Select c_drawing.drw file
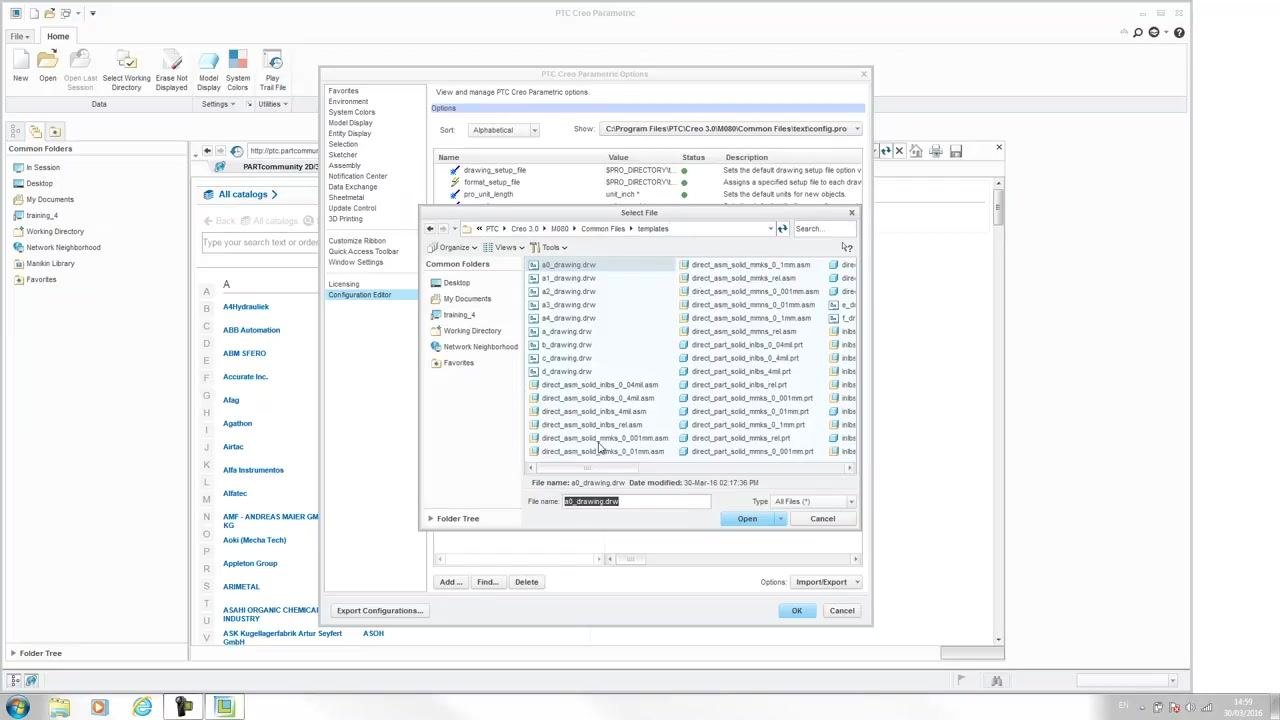This screenshot has height=720, width=1280. (566, 358)
